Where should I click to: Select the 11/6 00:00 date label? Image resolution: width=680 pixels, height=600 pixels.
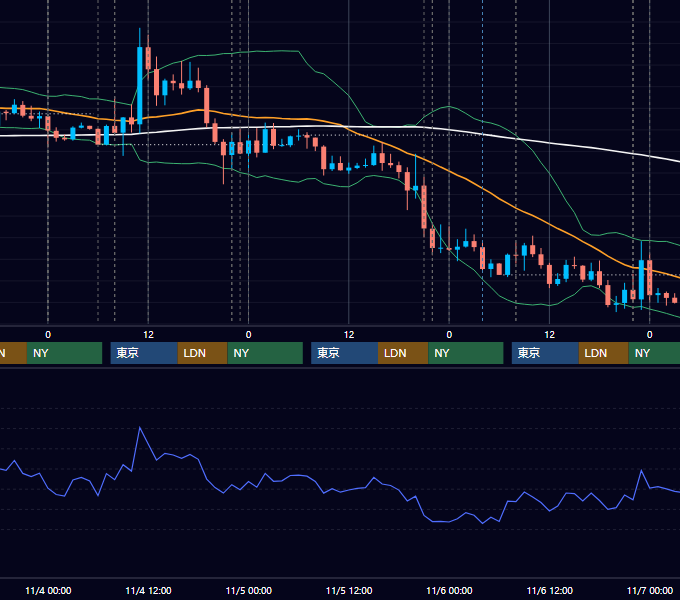(x=449, y=590)
